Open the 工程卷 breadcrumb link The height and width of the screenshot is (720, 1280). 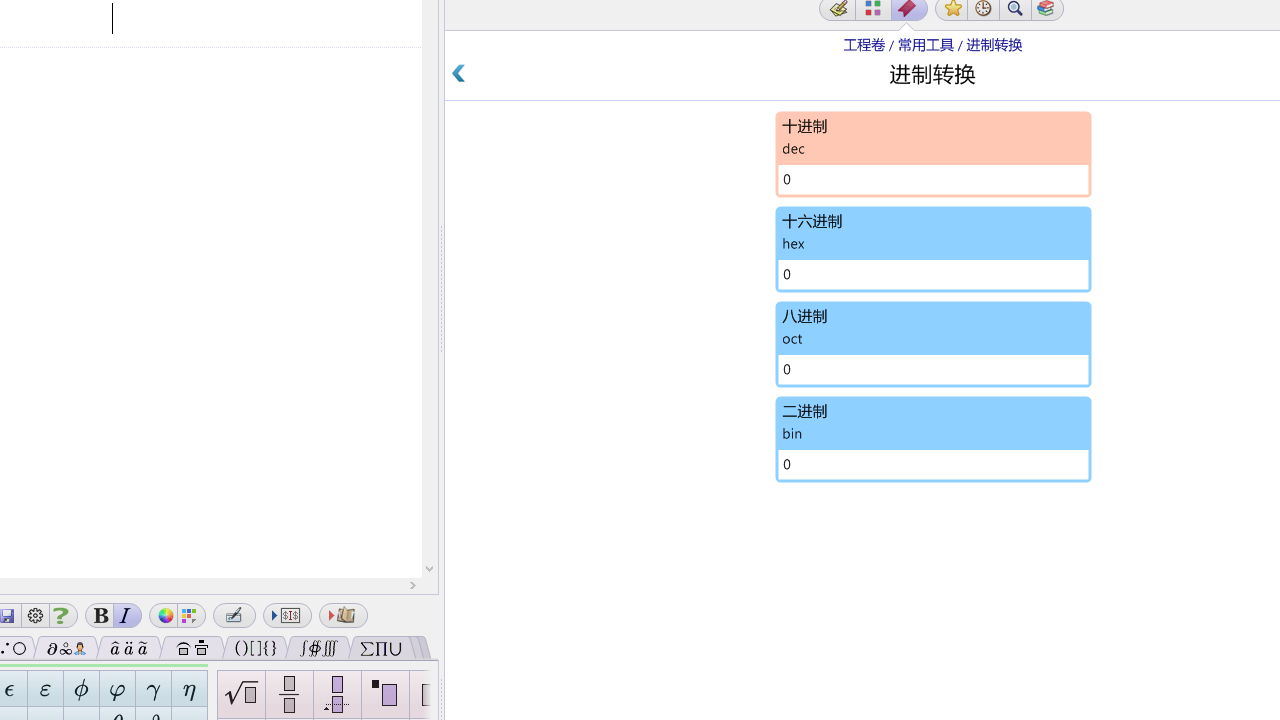[x=863, y=45]
